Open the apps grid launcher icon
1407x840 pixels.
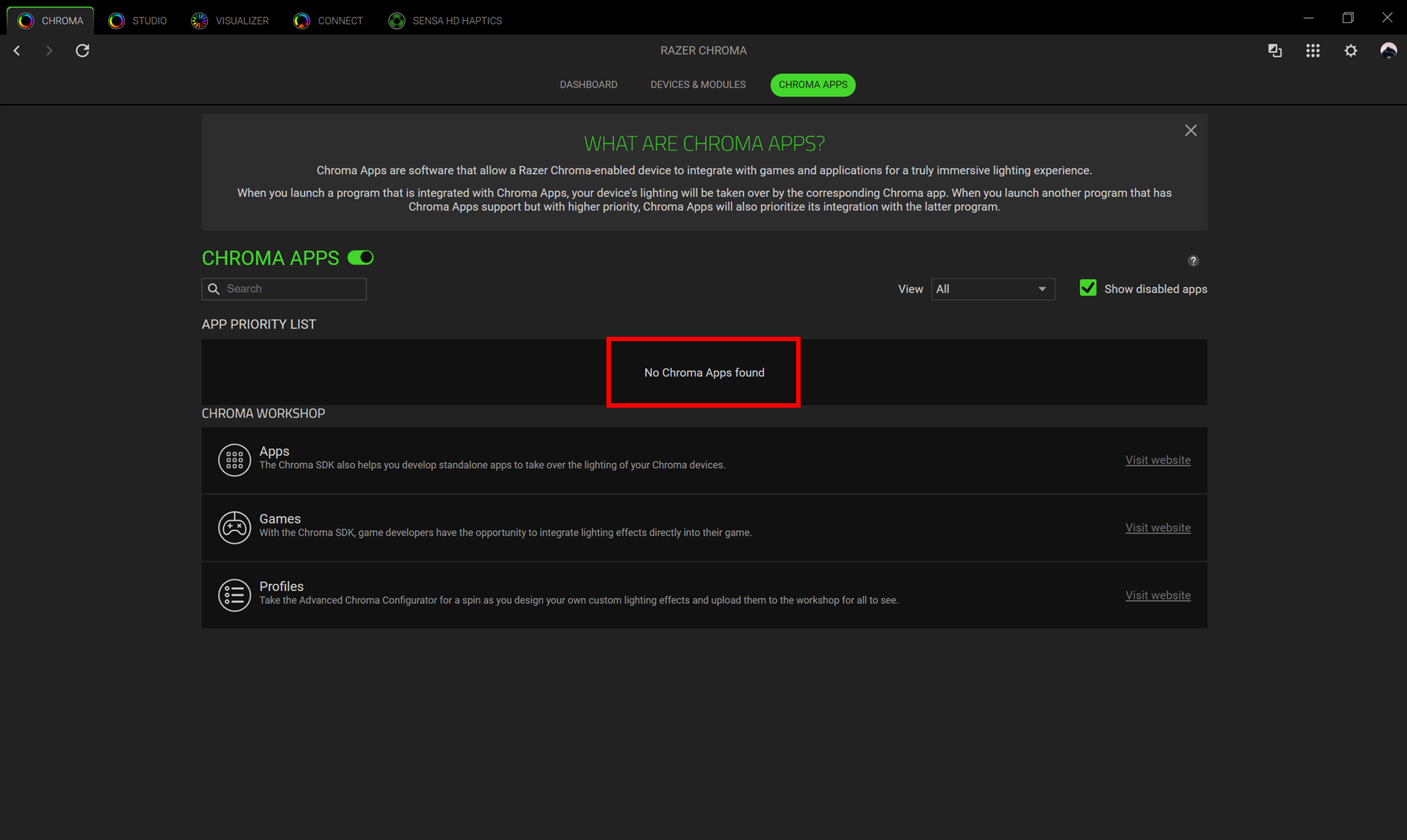(1312, 51)
